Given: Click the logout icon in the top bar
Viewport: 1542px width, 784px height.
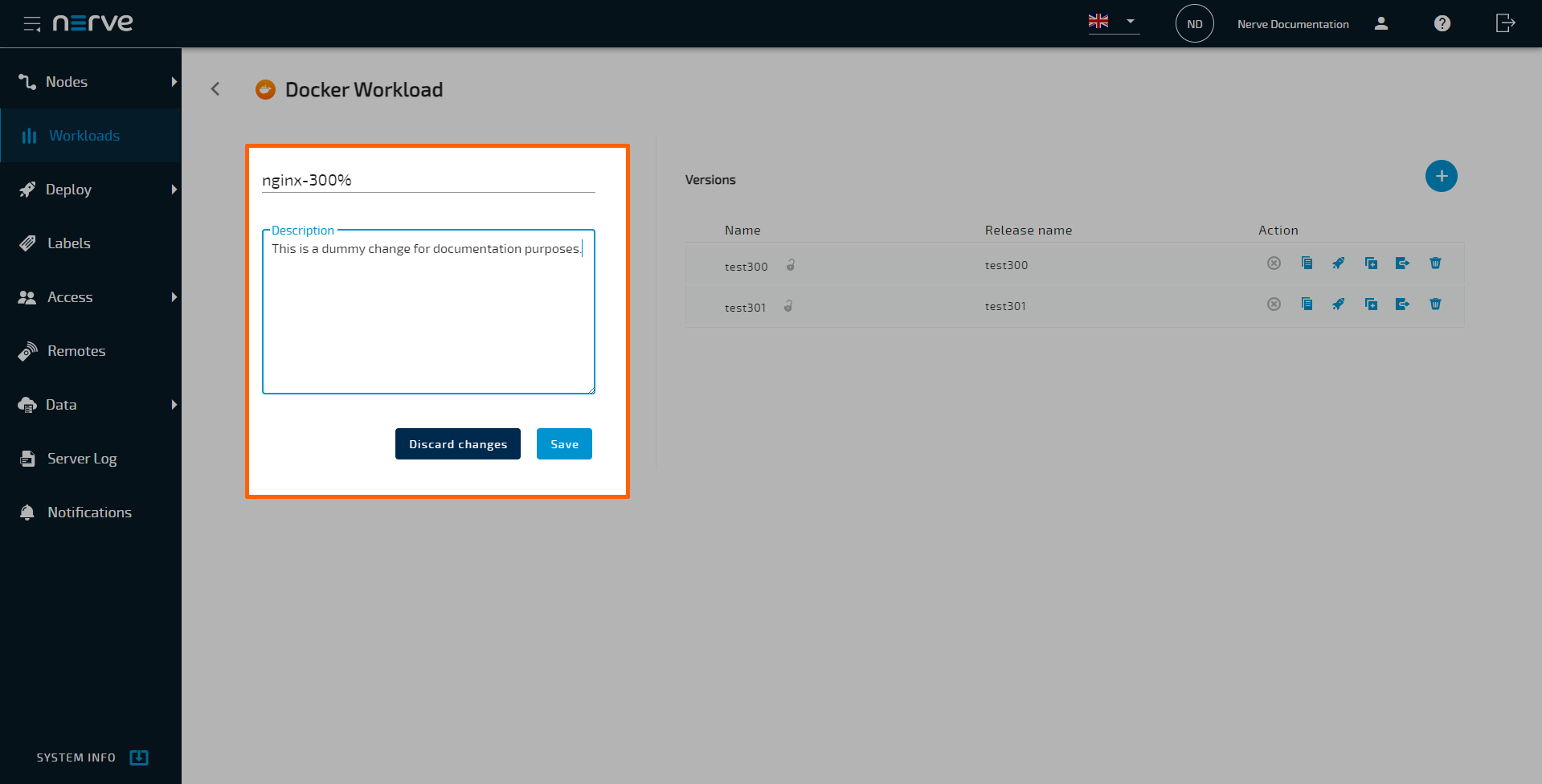Looking at the screenshot, I should (x=1504, y=23).
